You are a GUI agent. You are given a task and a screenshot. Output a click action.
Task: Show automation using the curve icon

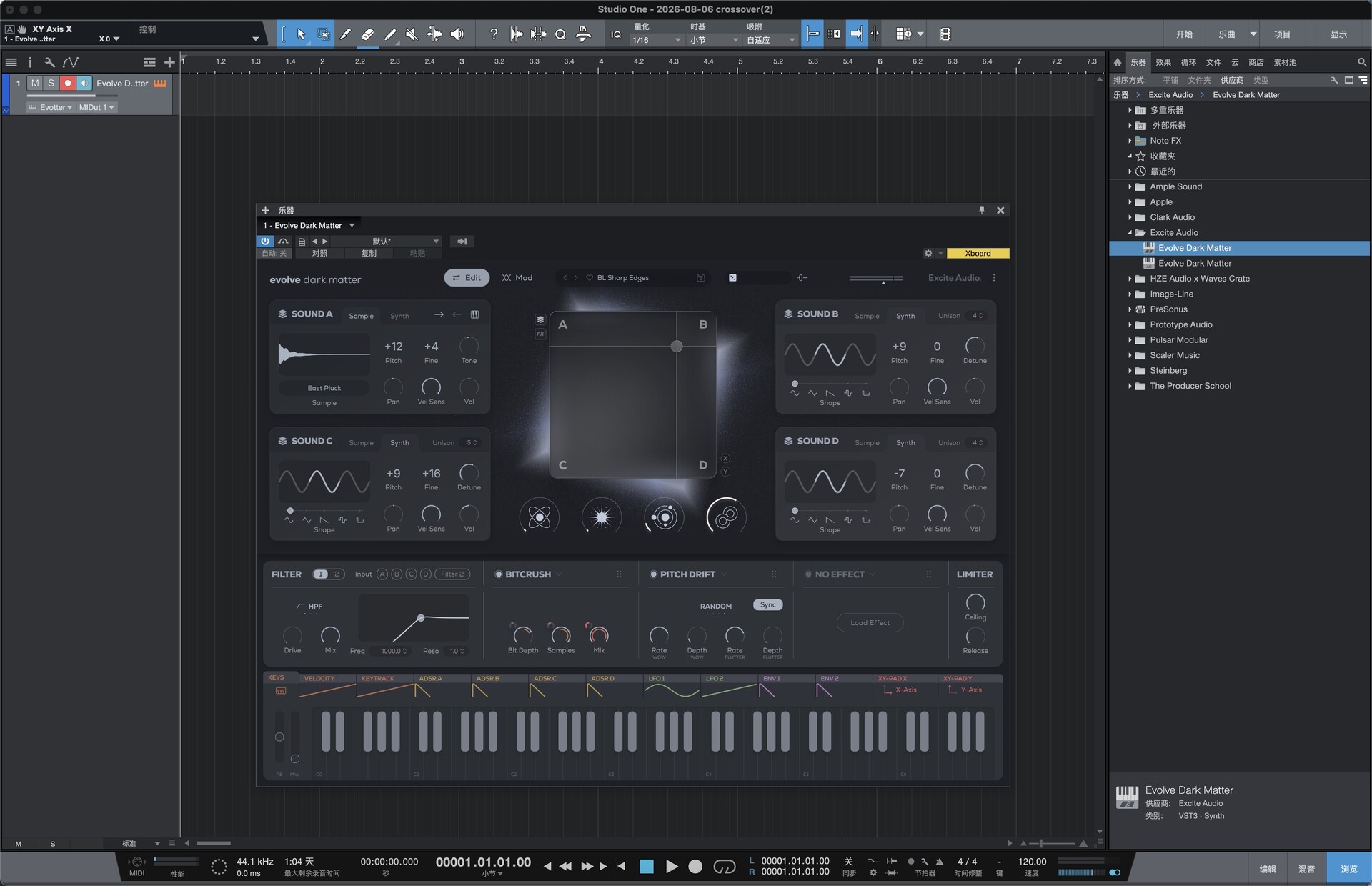click(x=70, y=62)
